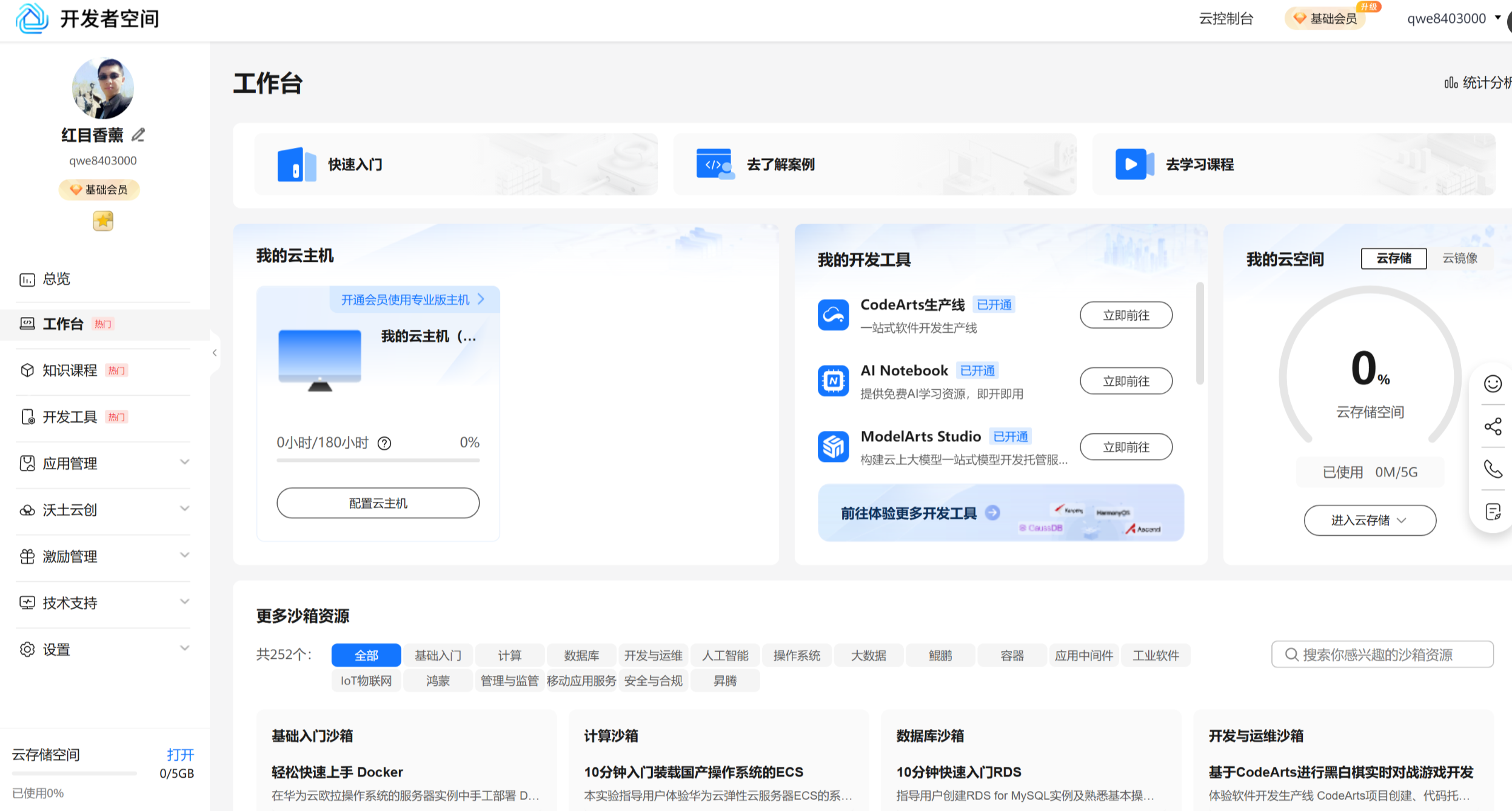
Task: Click 打开 for cloud storage space
Action: point(181,755)
